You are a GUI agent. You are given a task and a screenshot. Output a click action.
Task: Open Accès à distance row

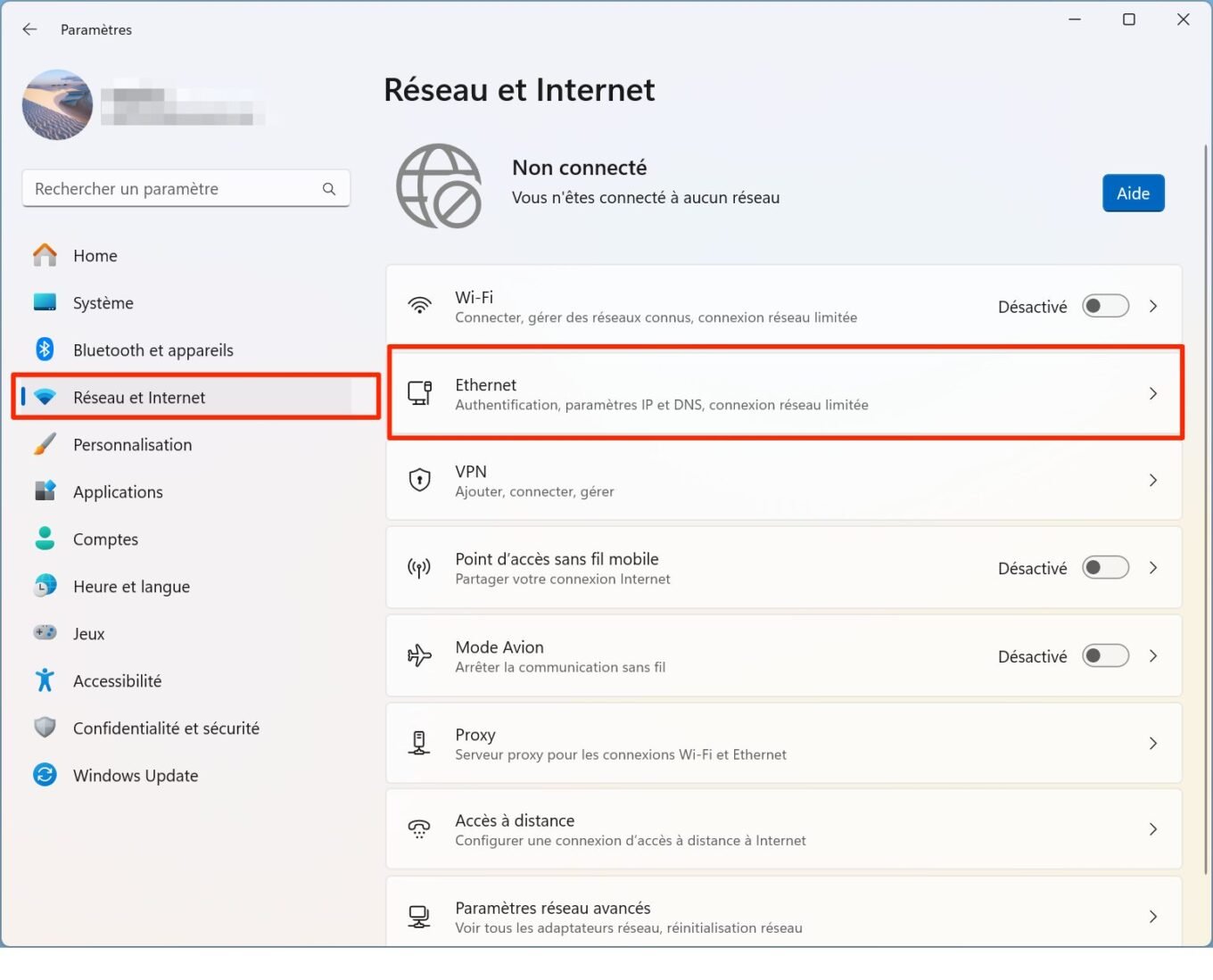(784, 829)
